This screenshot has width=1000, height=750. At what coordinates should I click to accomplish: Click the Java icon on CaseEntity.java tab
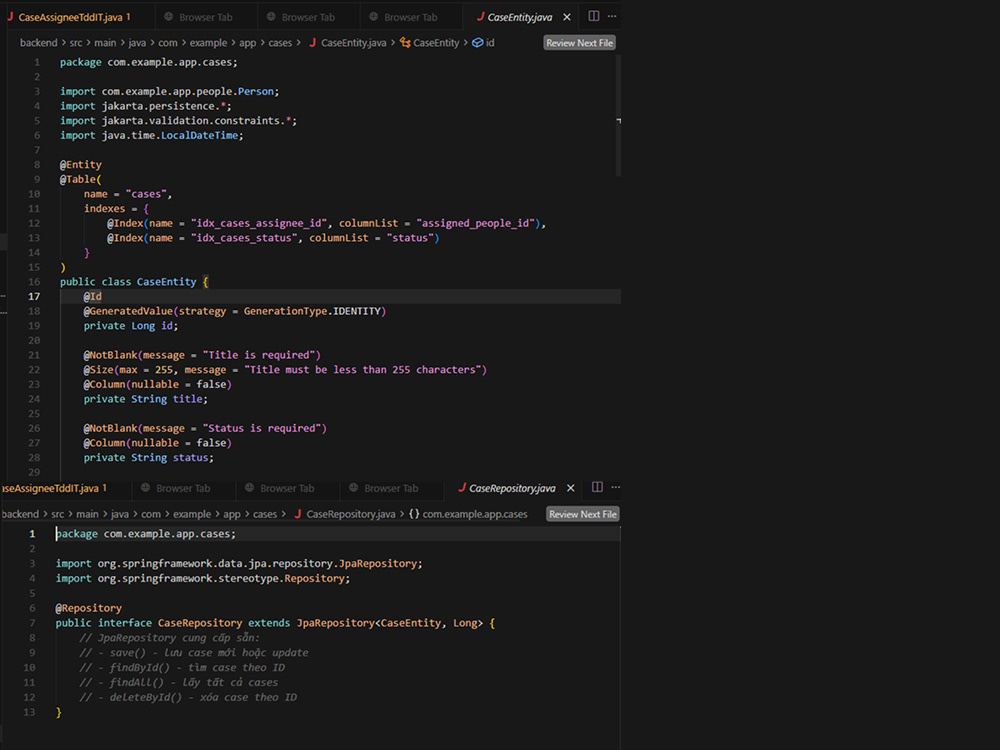pos(480,17)
